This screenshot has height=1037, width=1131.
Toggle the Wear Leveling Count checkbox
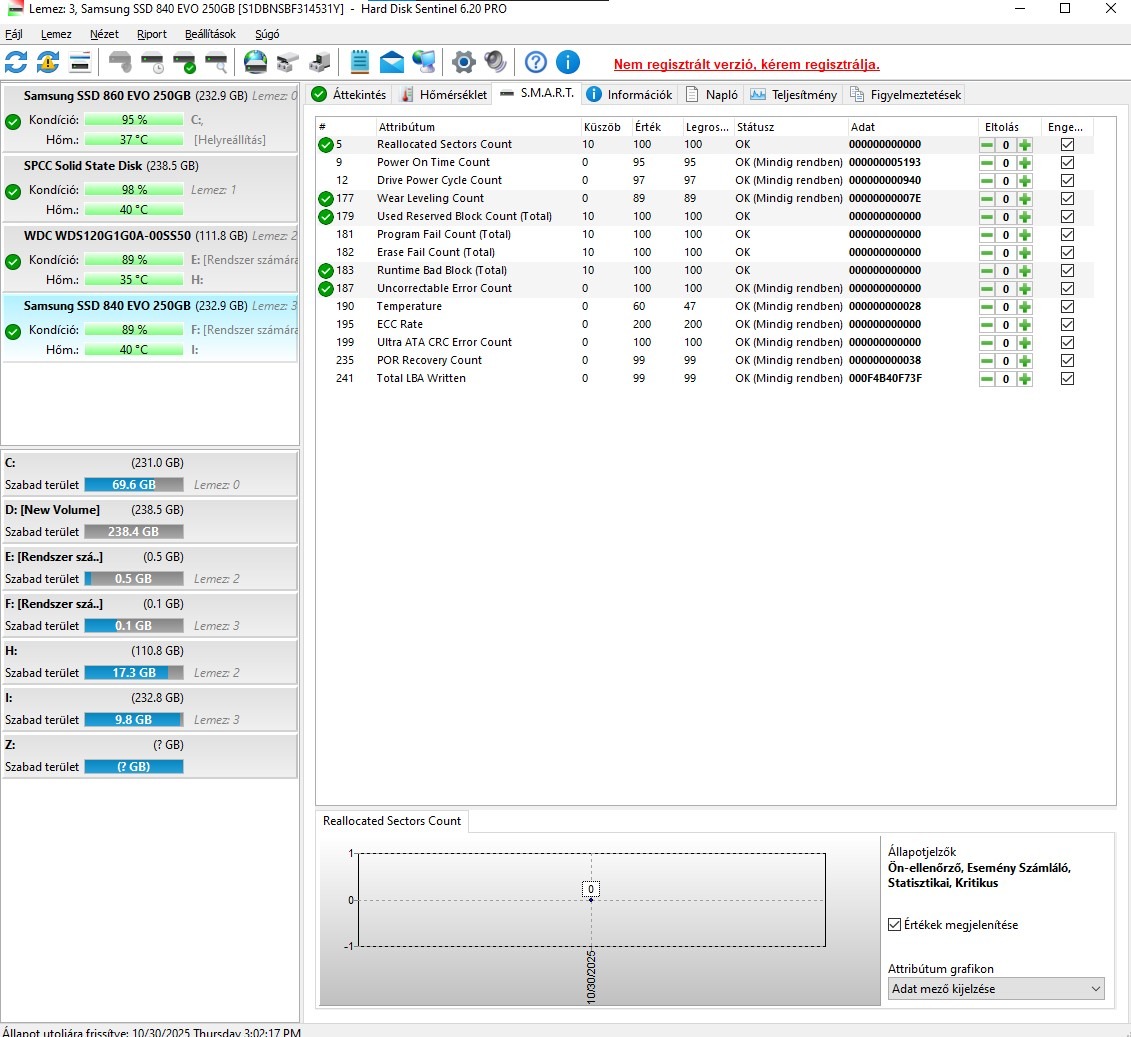tap(1068, 198)
